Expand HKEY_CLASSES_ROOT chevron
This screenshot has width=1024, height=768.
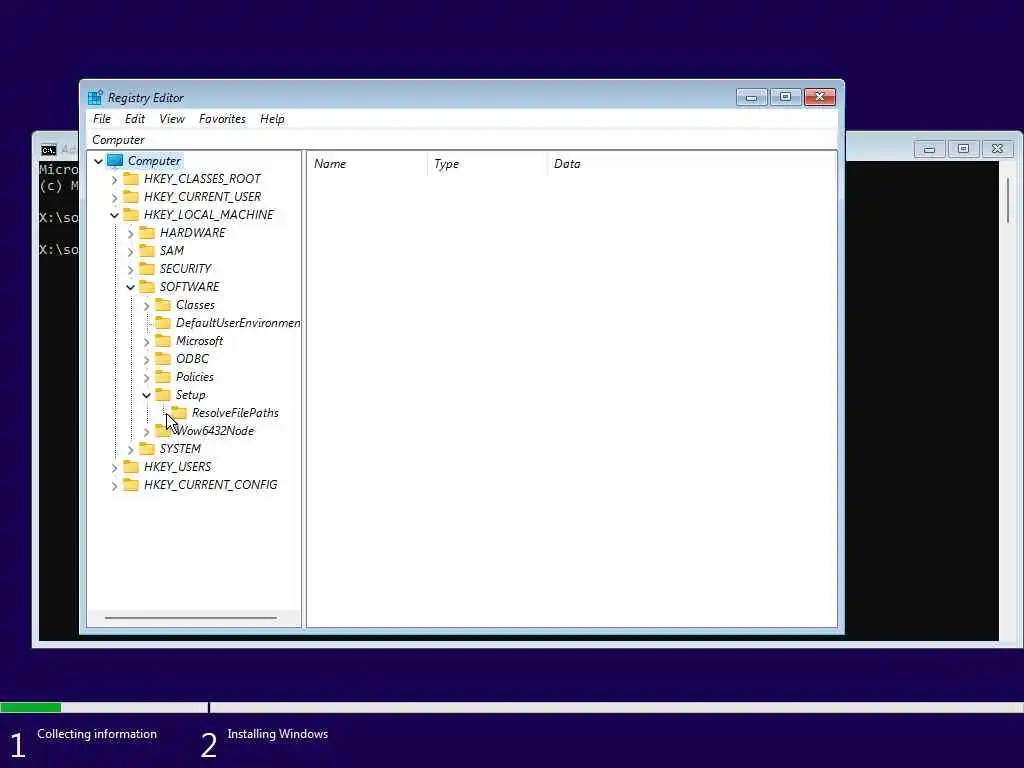[114, 179]
